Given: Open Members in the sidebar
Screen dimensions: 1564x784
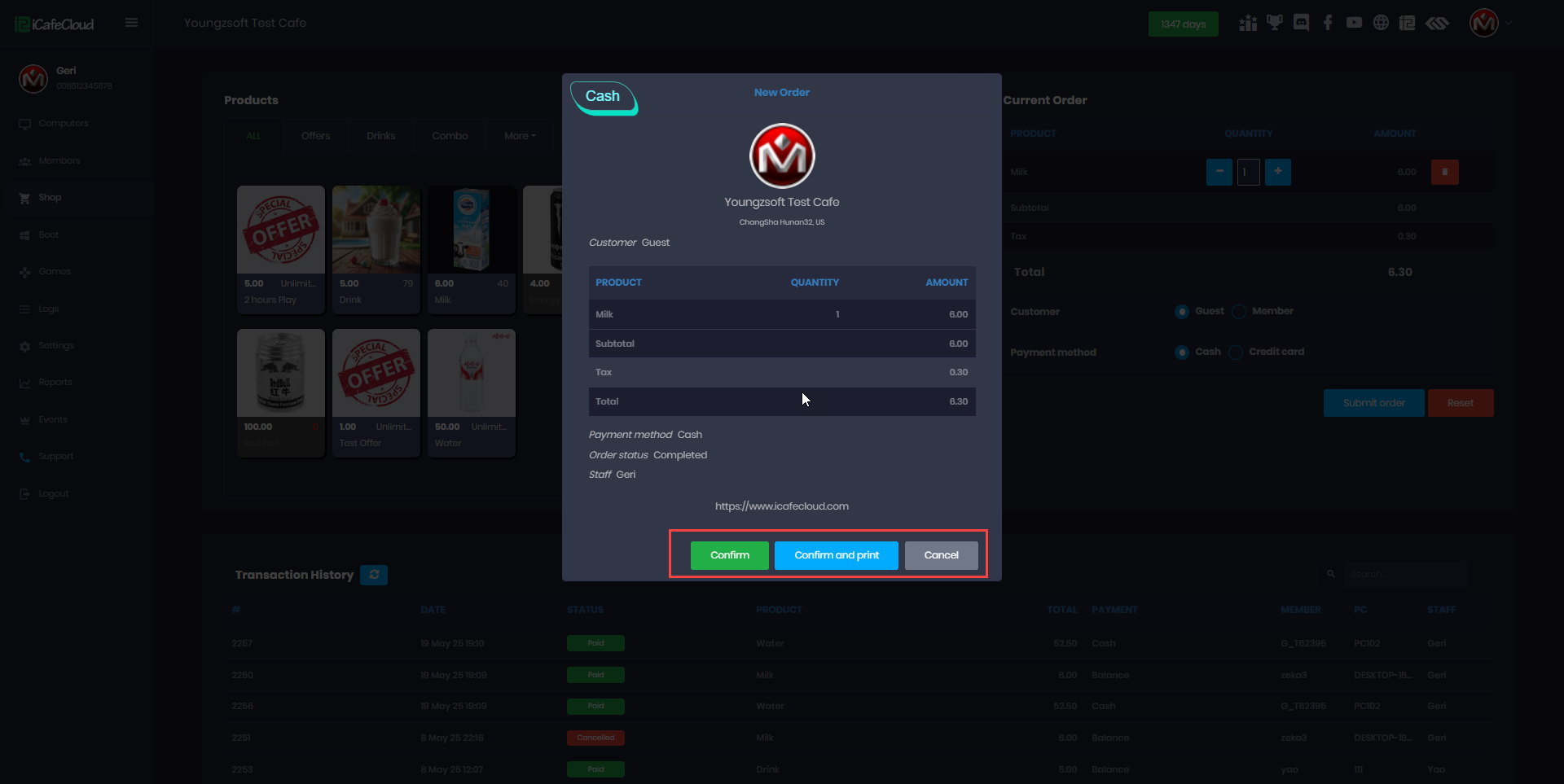Looking at the screenshot, I should [59, 161].
